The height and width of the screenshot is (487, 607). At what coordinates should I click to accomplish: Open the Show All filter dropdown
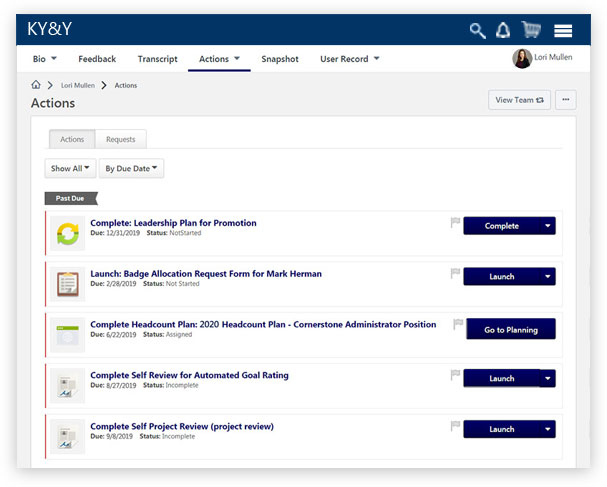[x=70, y=168]
